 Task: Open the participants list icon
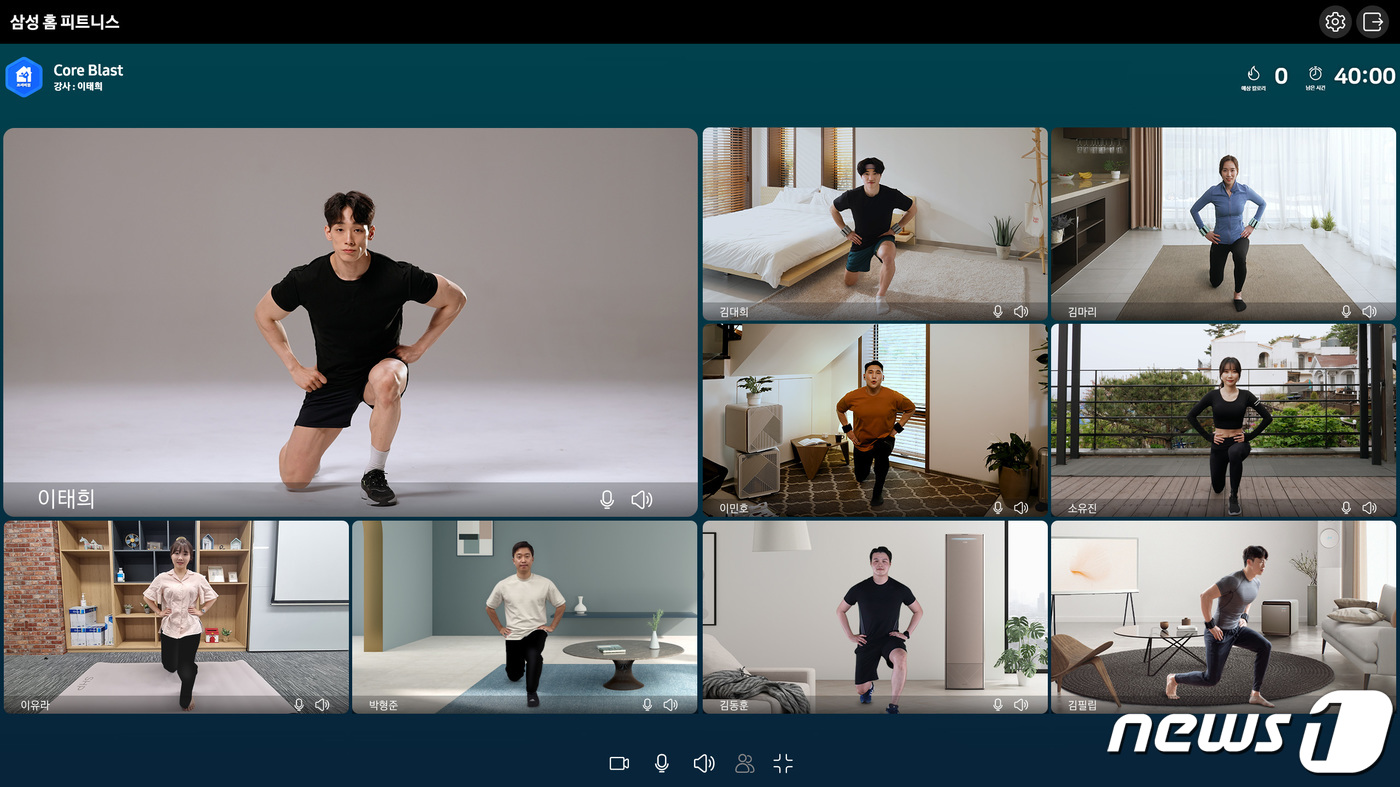point(744,764)
